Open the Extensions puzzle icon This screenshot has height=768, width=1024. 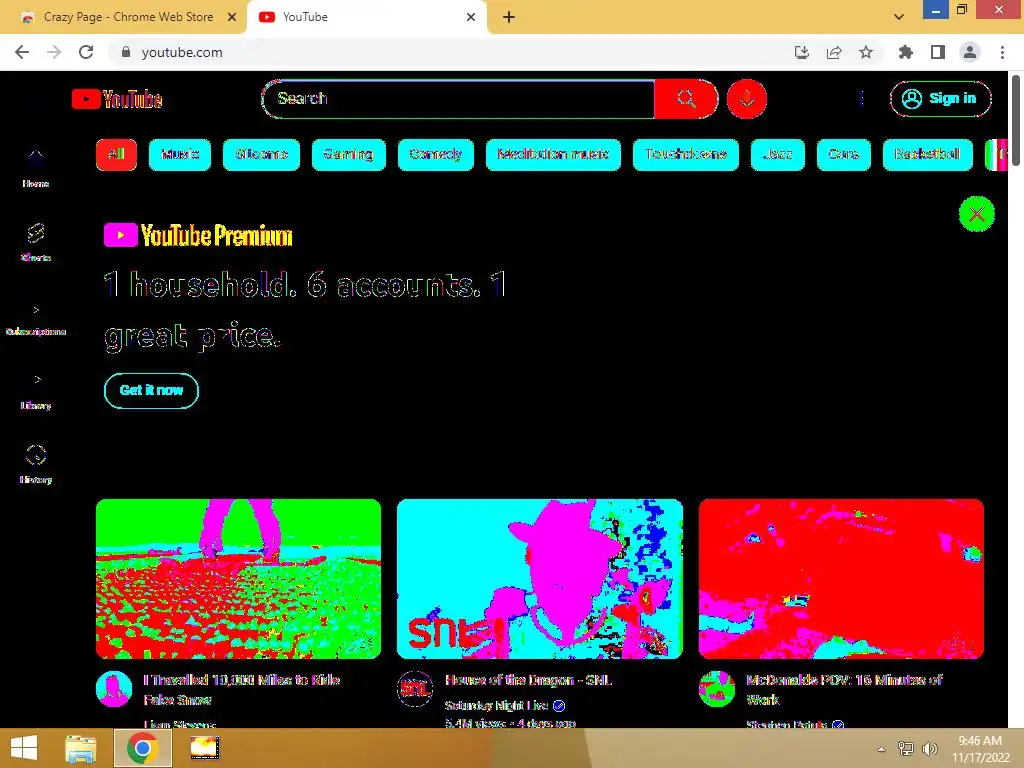906,52
